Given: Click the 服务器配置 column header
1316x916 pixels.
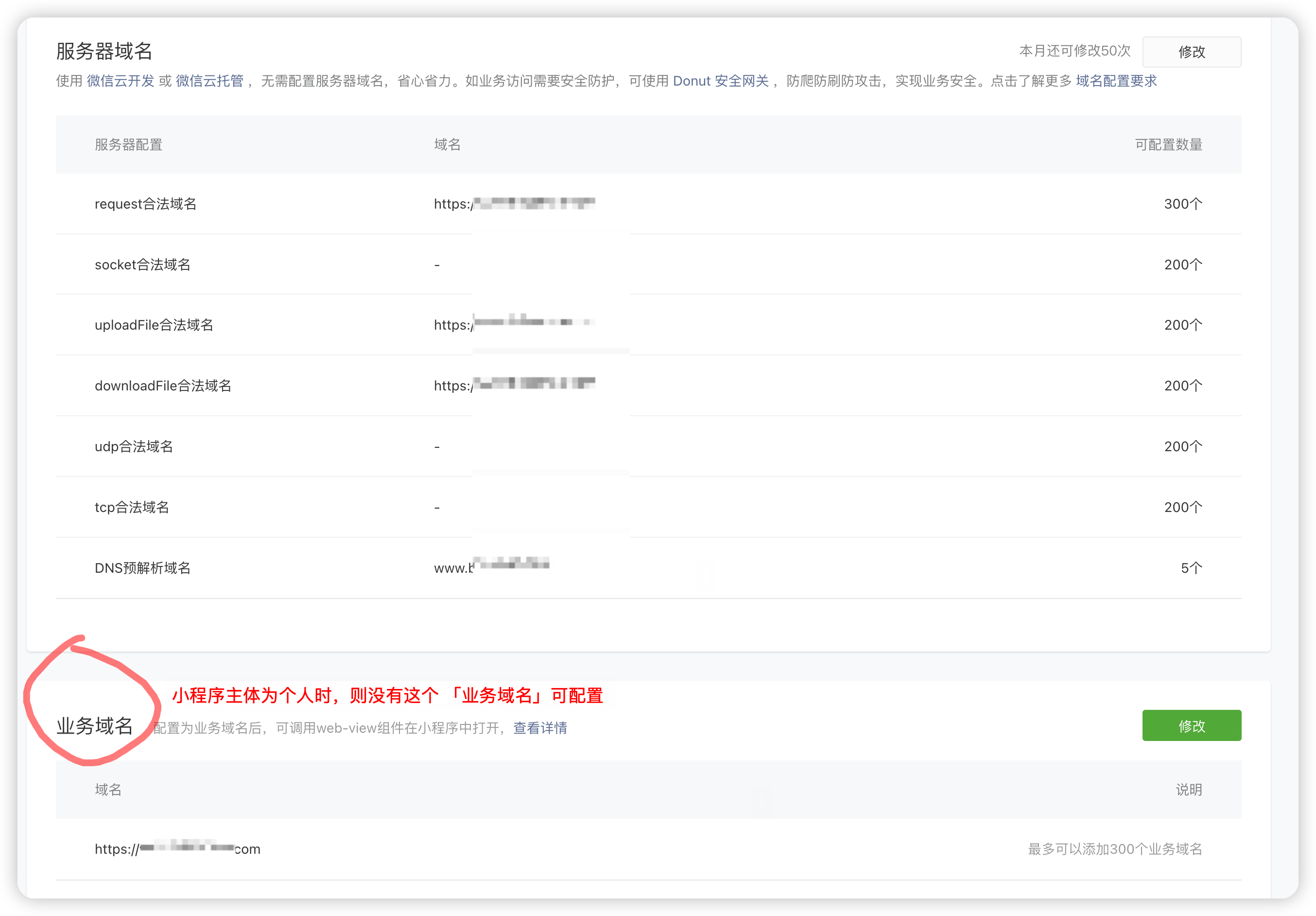Looking at the screenshot, I should [x=128, y=144].
